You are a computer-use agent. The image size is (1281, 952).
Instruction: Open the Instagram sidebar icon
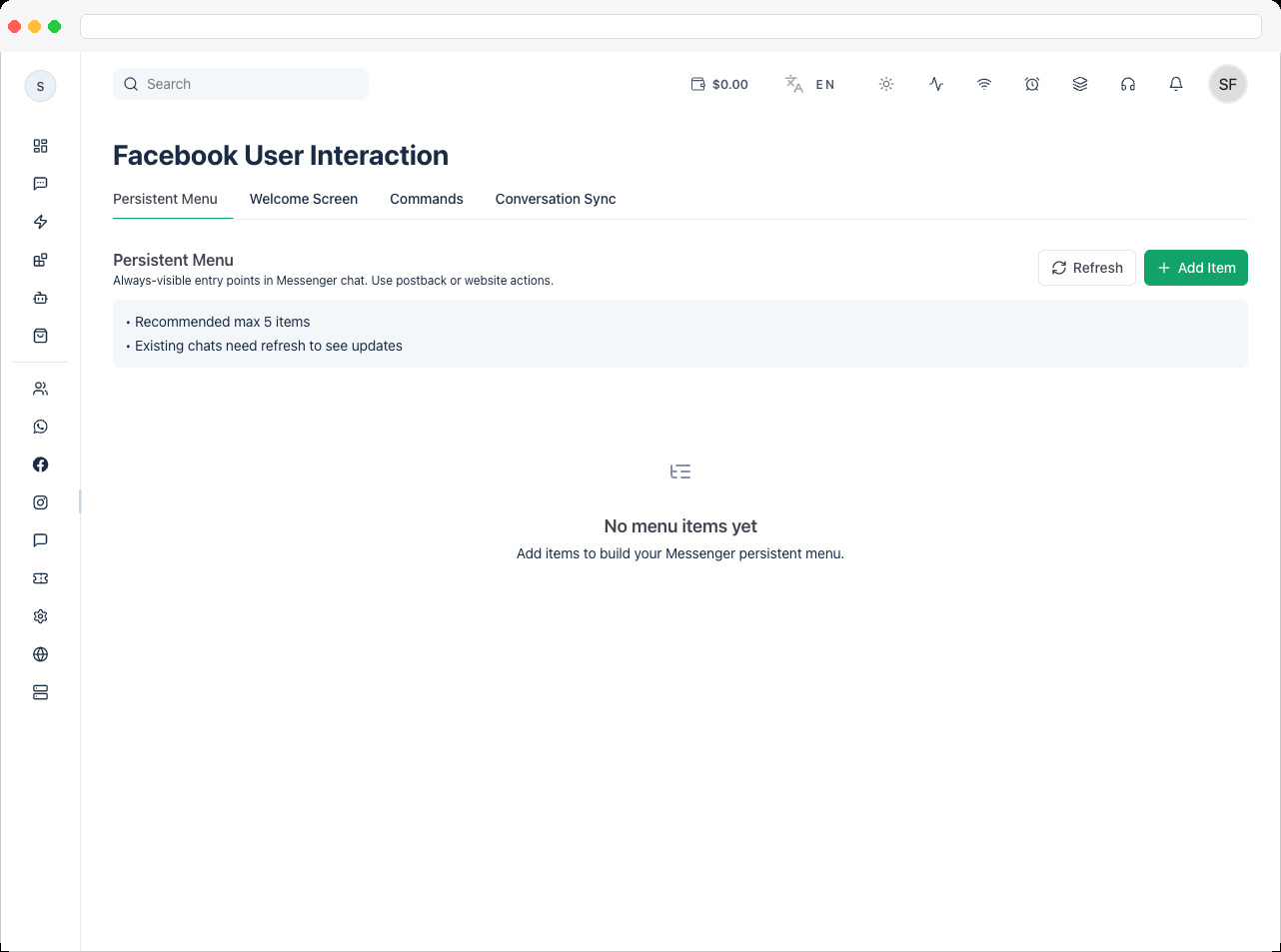(x=40, y=502)
